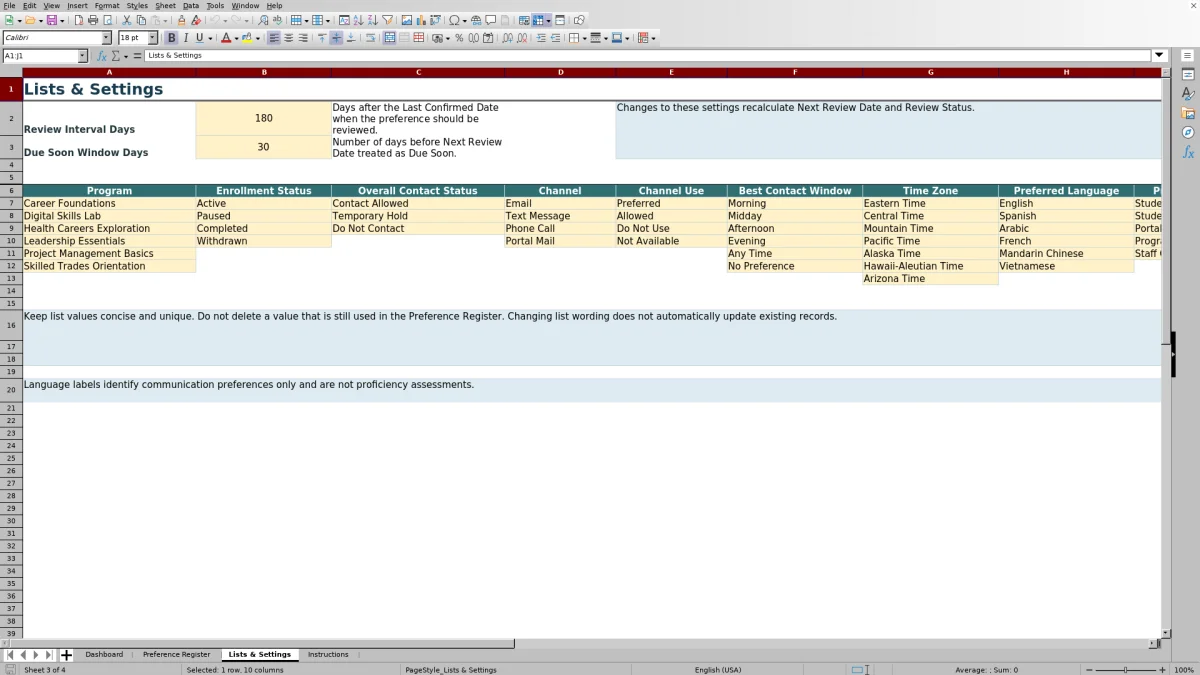Toggle Underline formatting
Image resolution: width=1200 pixels, height=675 pixels.
click(199, 38)
